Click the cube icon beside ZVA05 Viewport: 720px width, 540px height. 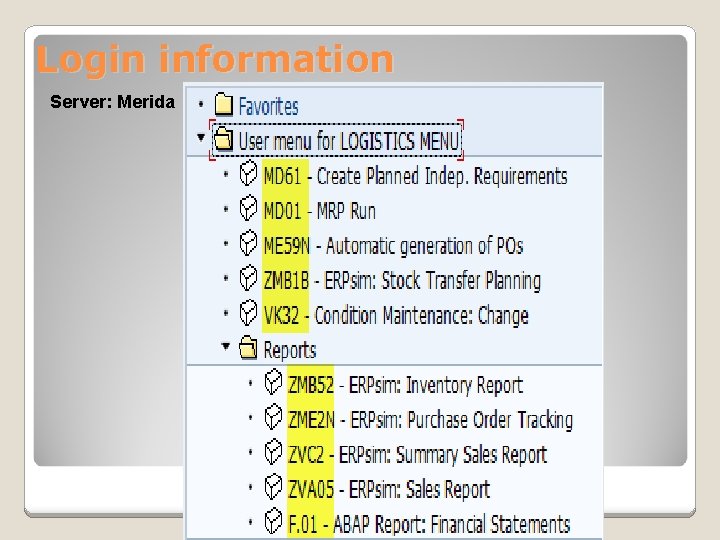[273, 488]
